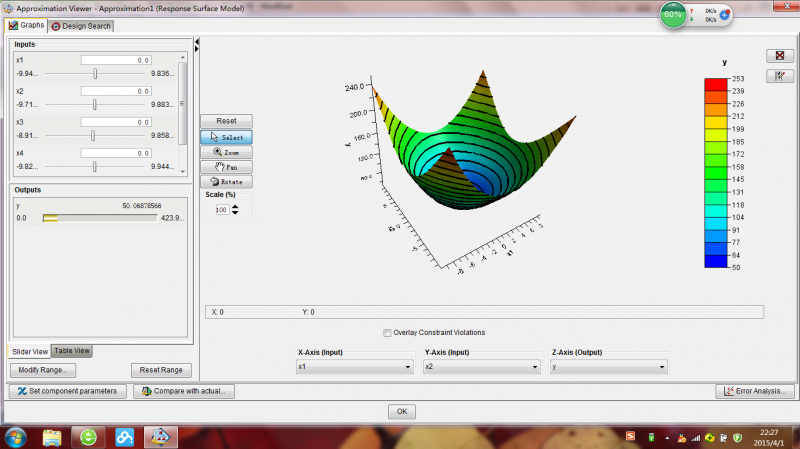The height and width of the screenshot is (449, 800).
Task: Click Compare with actual button
Action: coord(184,391)
